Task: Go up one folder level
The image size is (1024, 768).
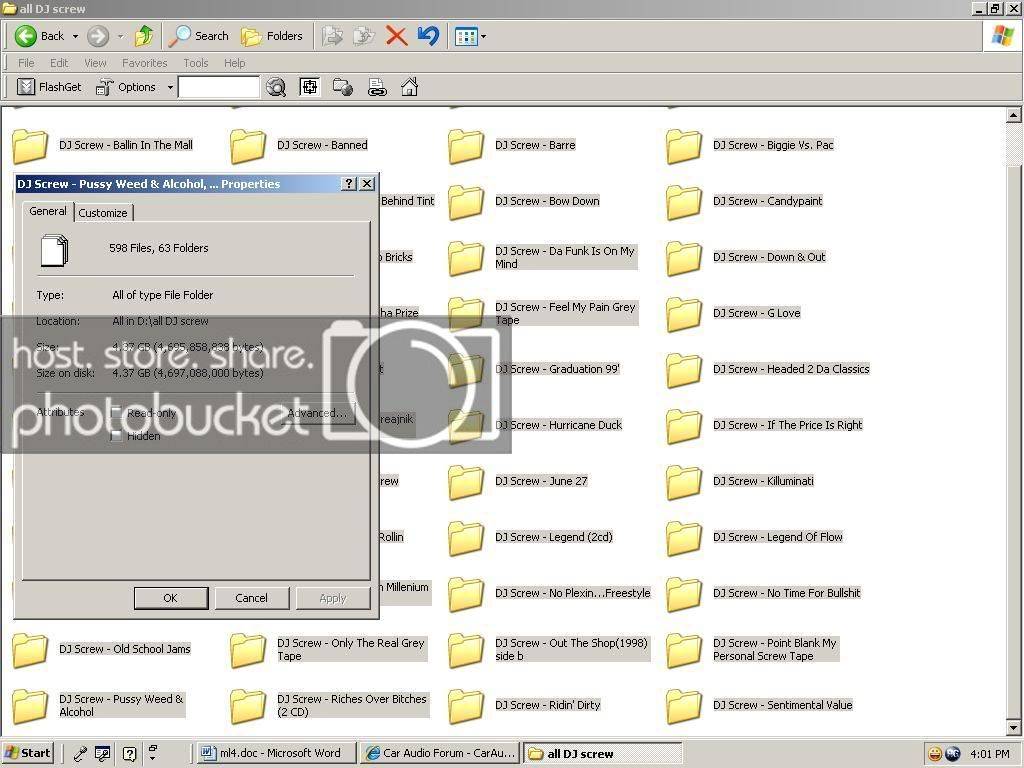Action: pos(144,36)
